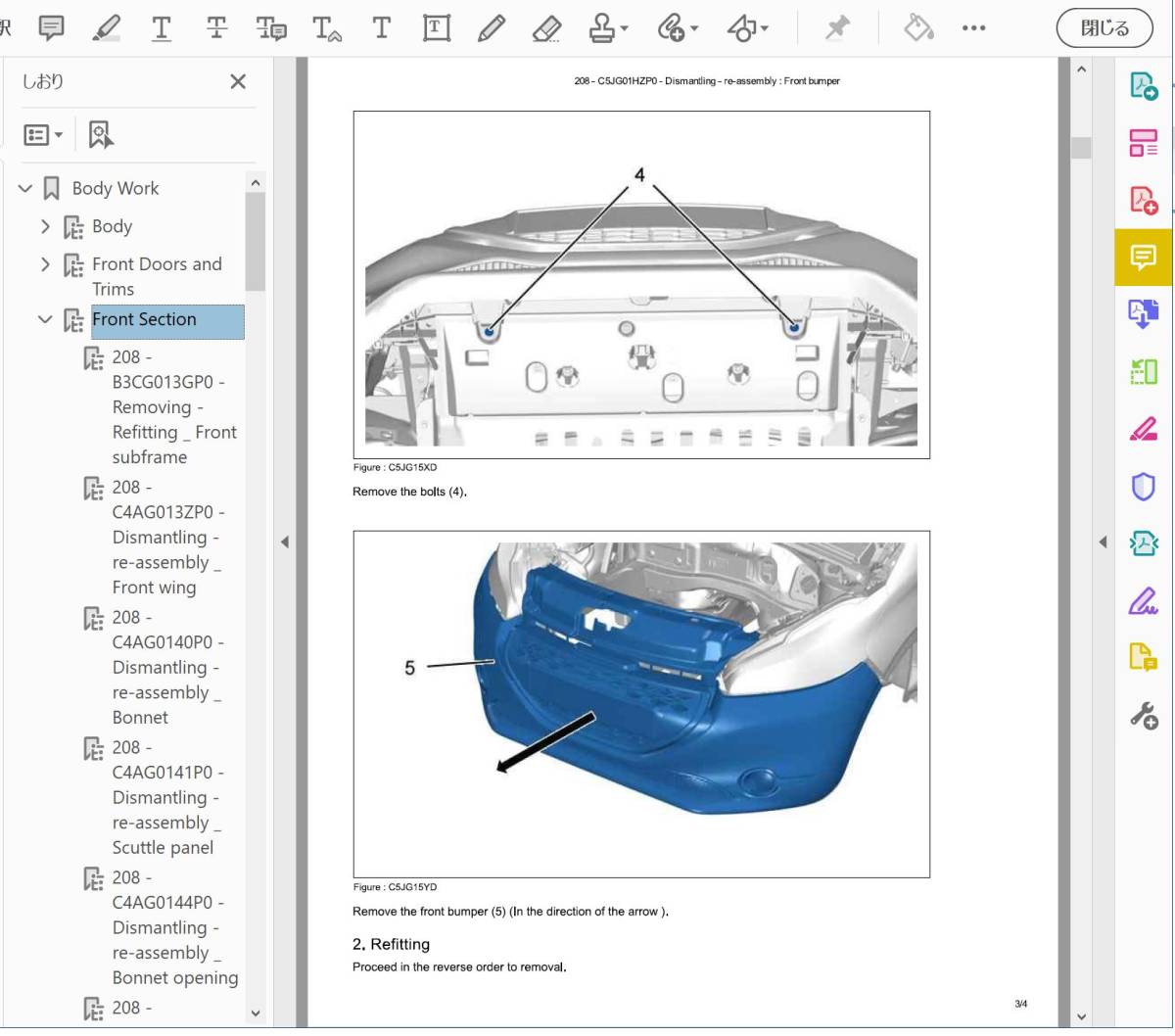Select the sticky note comment tool
Image resolution: width=1175 pixels, height=1036 pixels.
coord(51,27)
